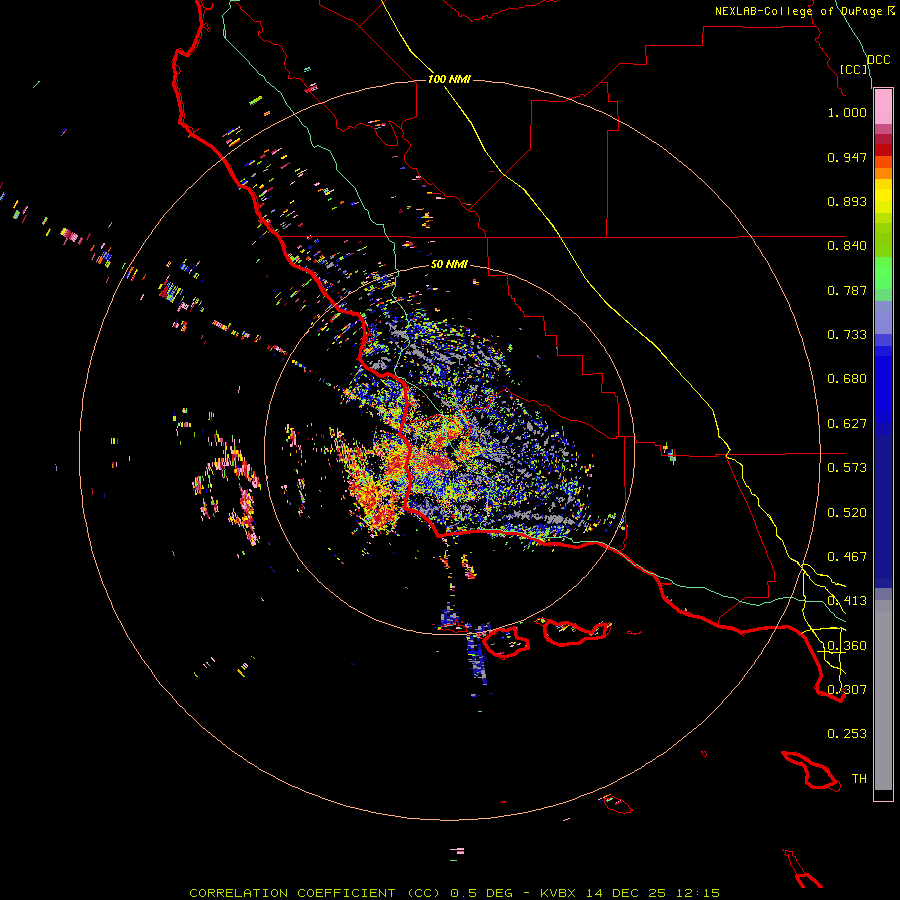Click the TH threshold label on scale
This screenshot has height=900, width=900.
859,779
